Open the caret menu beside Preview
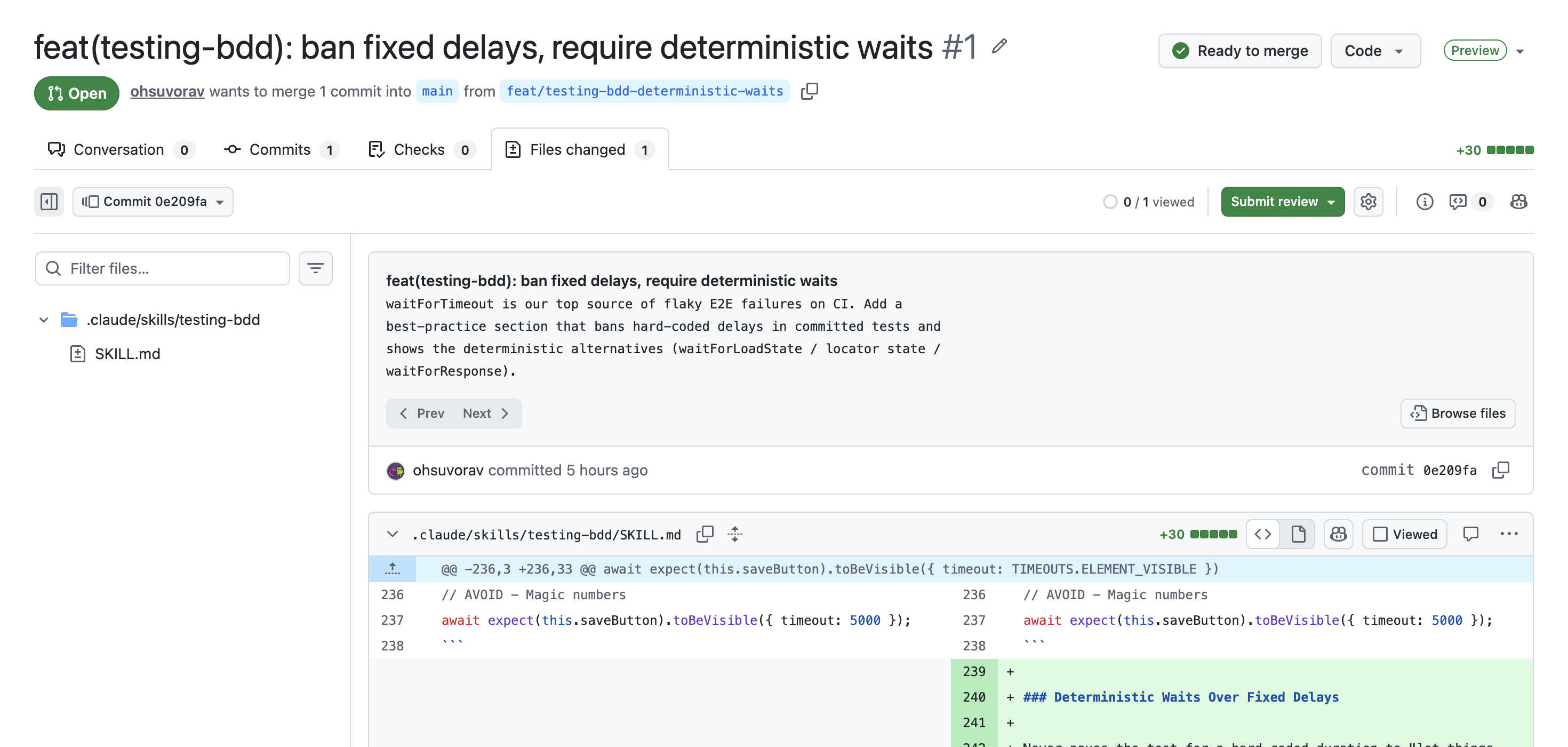 tap(1520, 51)
